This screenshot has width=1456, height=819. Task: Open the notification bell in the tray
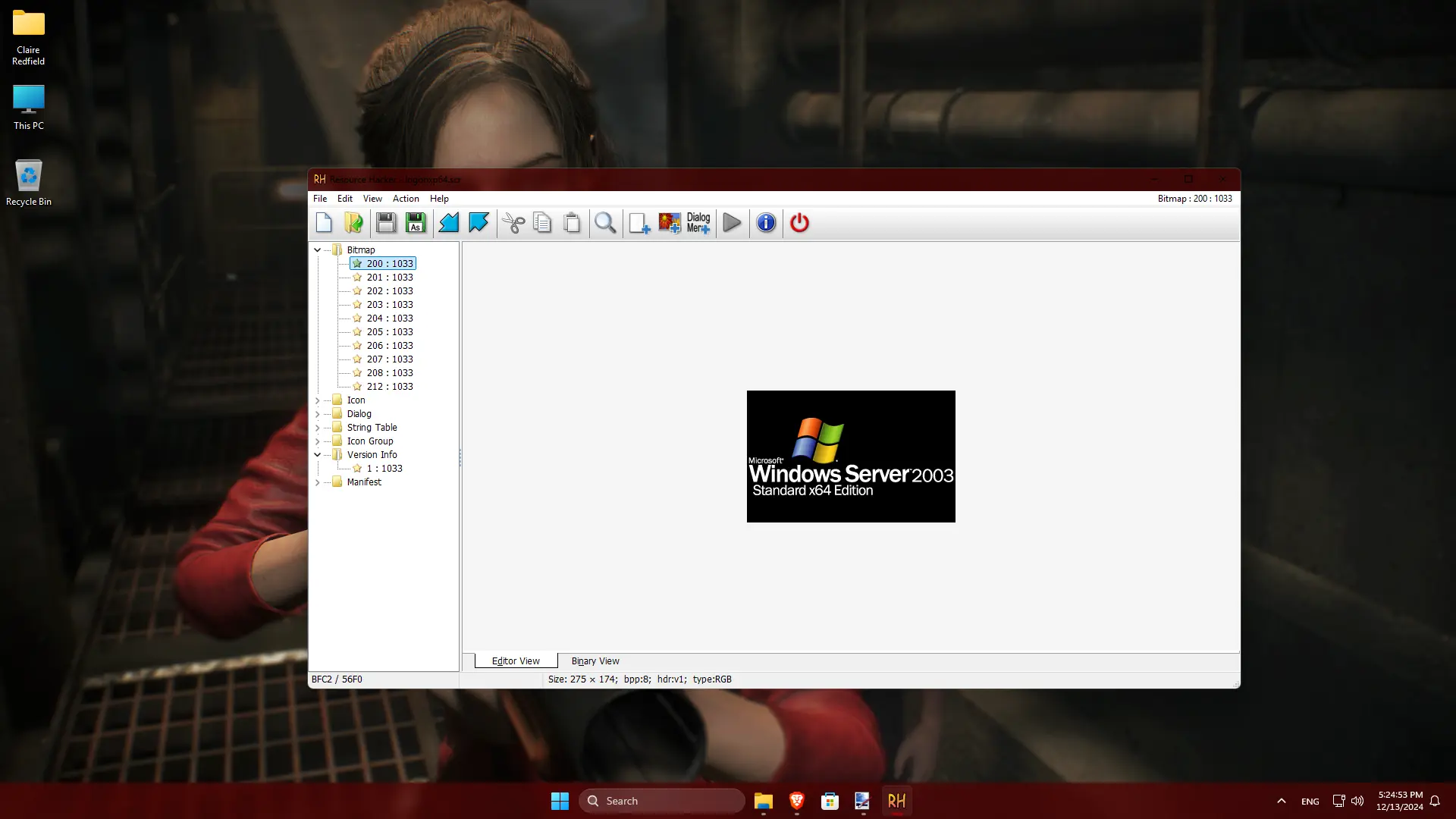coord(1435,801)
